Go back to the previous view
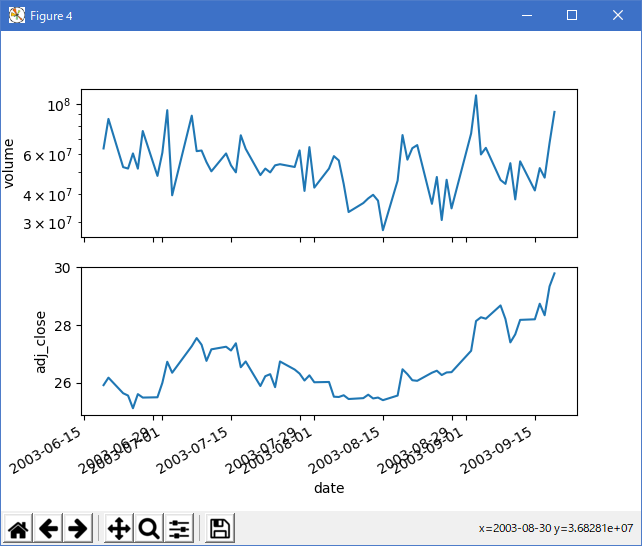Screen dimensions: 642x546 48,528
